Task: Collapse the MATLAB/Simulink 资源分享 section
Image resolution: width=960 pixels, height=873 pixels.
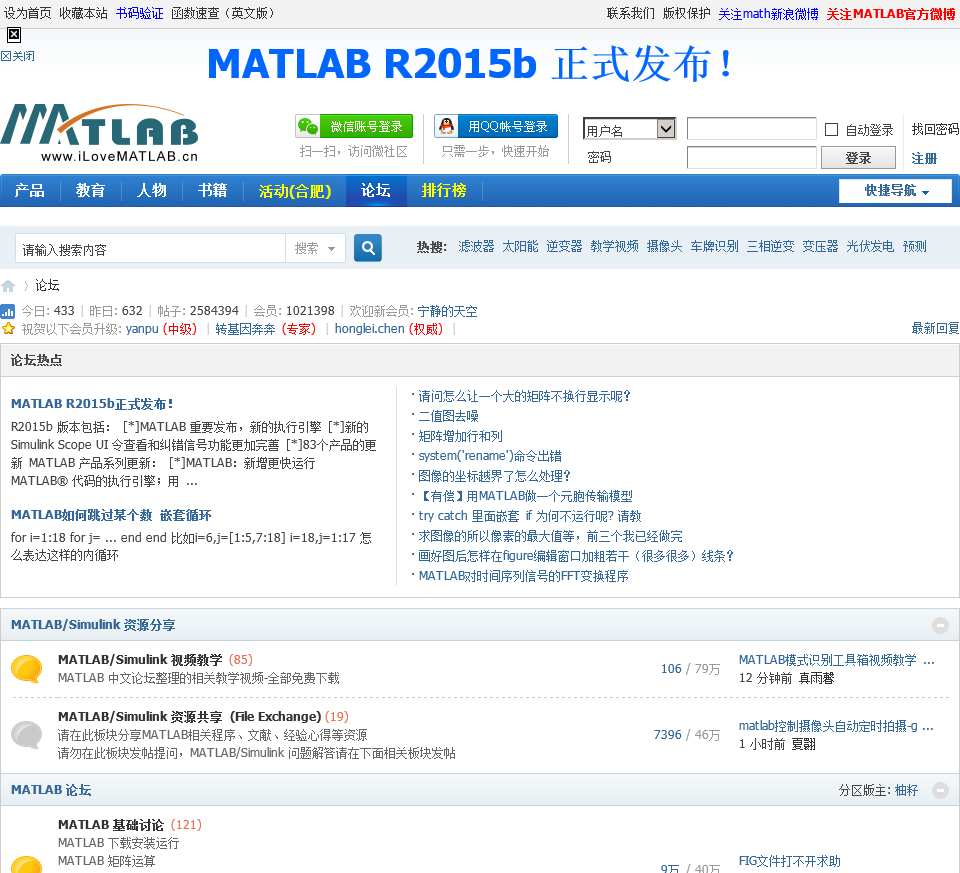Action: click(940, 625)
